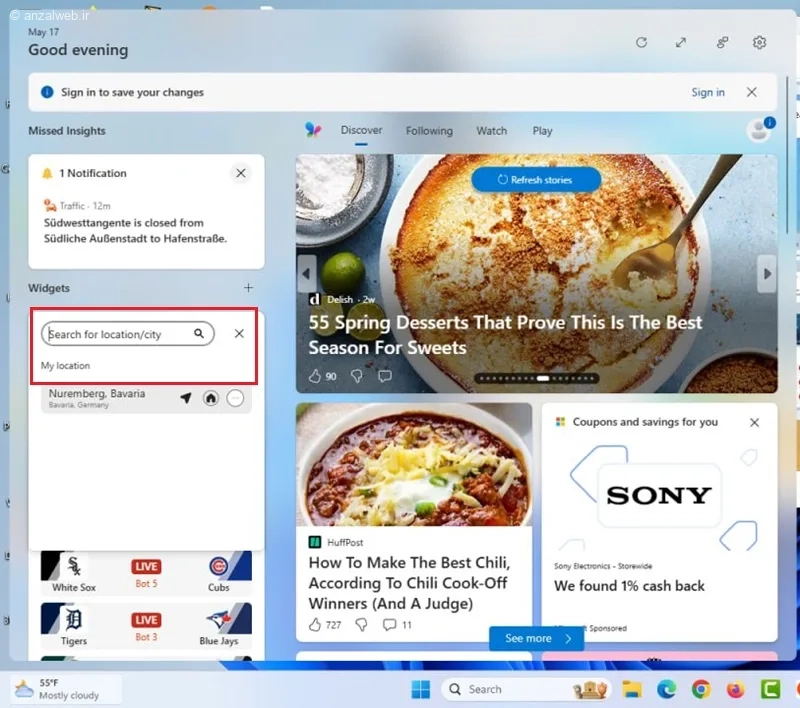The width and height of the screenshot is (800, 708).
Task: Expand the widgets board to full view
Action: pos(681,43)
